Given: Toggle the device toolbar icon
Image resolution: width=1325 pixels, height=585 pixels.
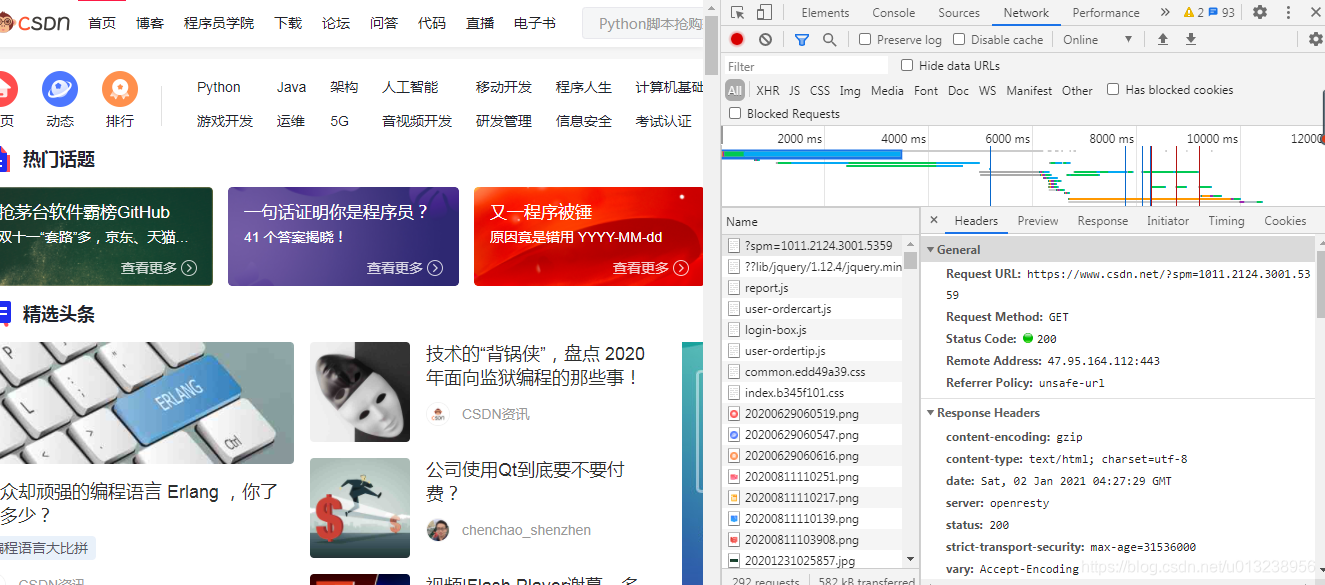Looking at the screenshot, I should 764,12.
